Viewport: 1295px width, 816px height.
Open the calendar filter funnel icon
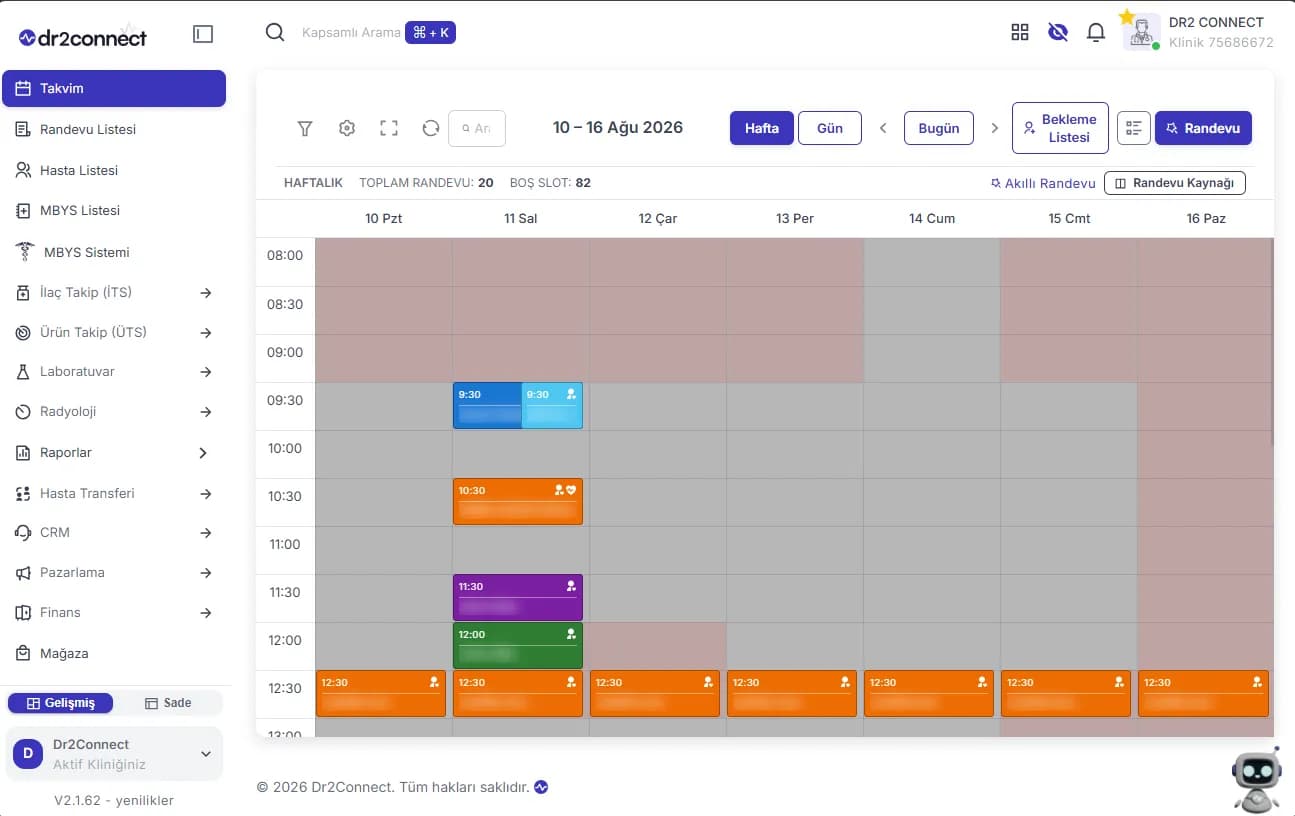[x=305, y=128]
